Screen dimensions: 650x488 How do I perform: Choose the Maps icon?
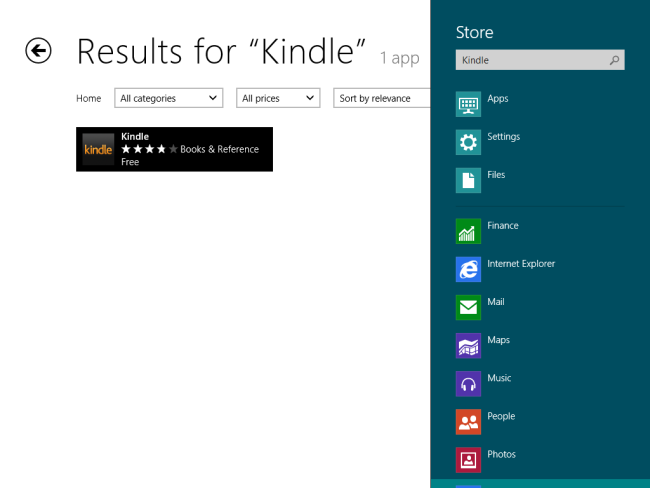(x=468, y=345)
